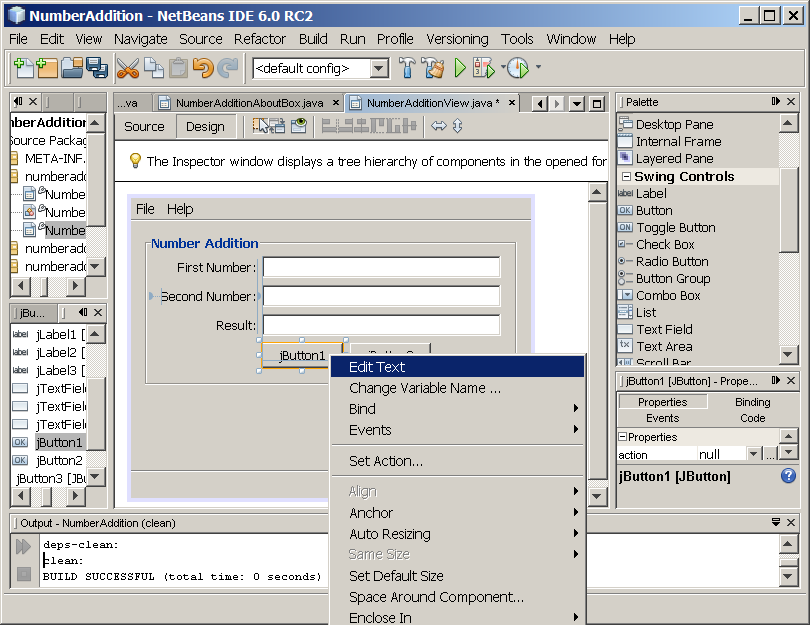Switch to NumberAdditionAboutBox.java tab

click(250, 103)
